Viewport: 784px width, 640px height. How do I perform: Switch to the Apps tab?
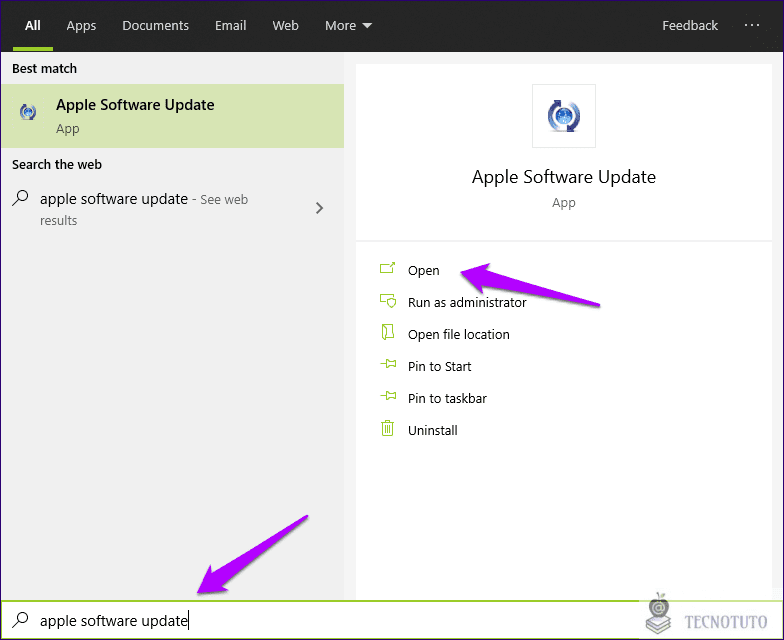(81, 26)
